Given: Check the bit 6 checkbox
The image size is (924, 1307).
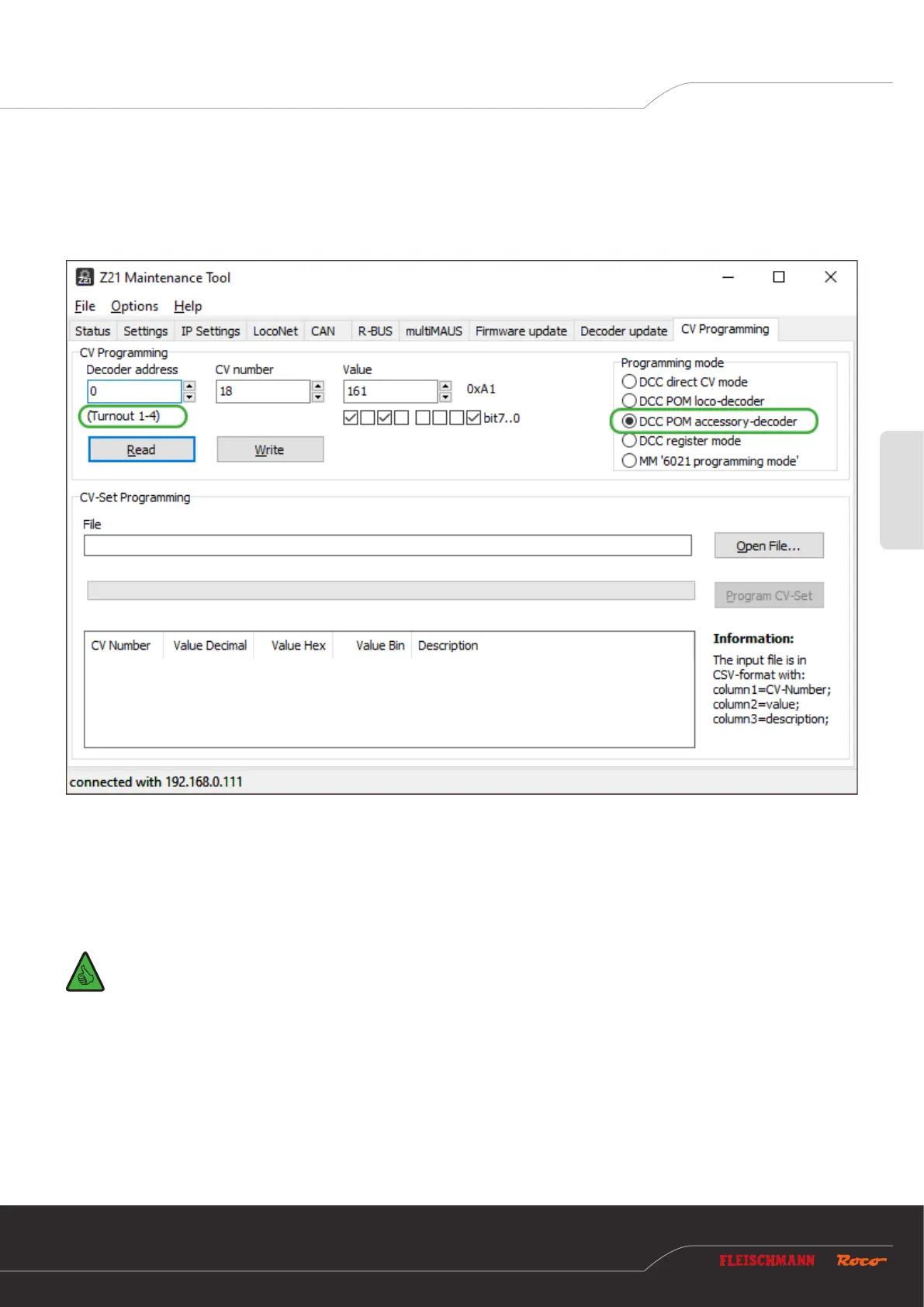Looking at the screenshot, I should [368, 418].
